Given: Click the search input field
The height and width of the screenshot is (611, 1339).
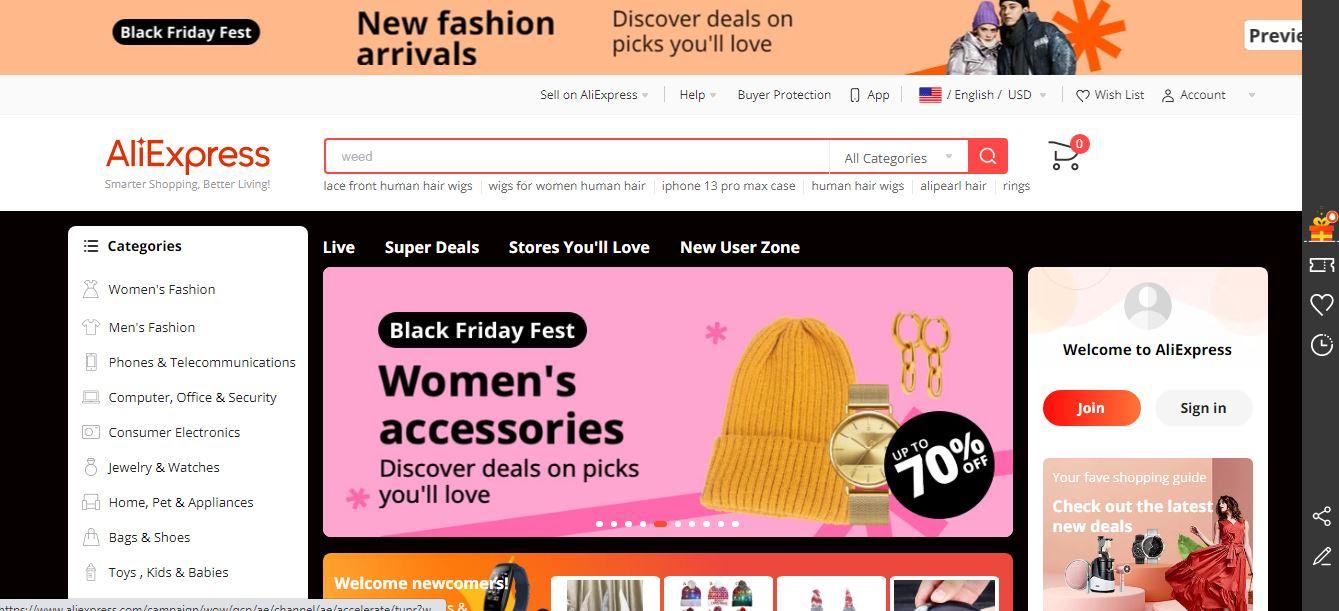Looking at the screenshot, I should coord(577,157).
